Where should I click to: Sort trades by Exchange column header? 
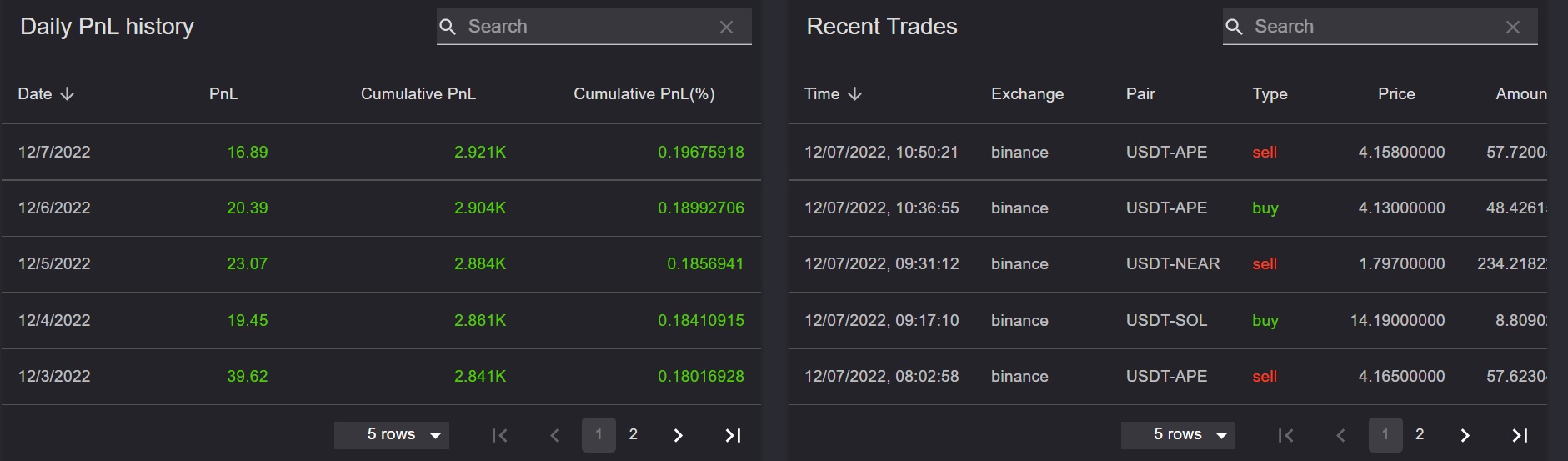pos(1027,94)
